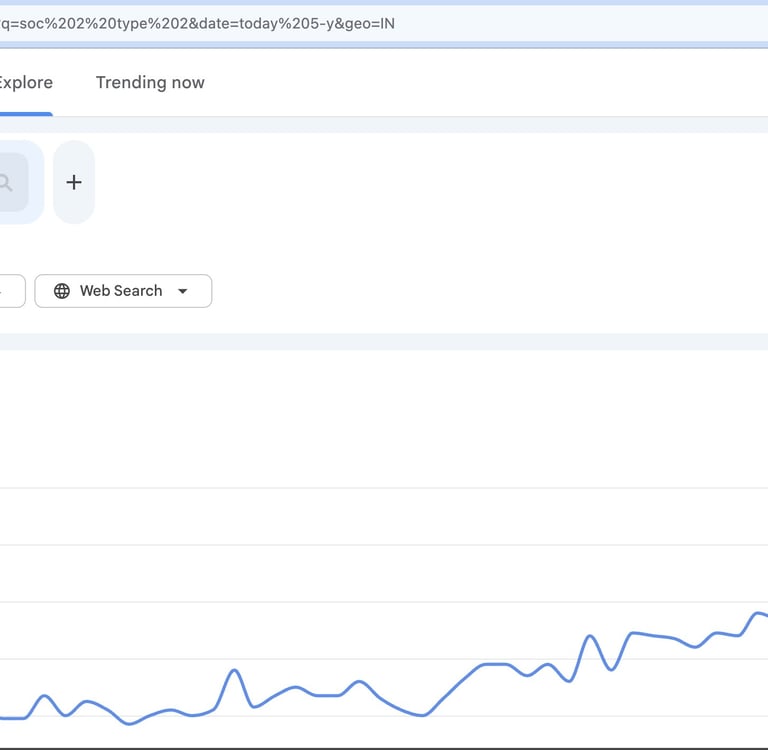Open the Web Search type selector label

click(121, 291)
